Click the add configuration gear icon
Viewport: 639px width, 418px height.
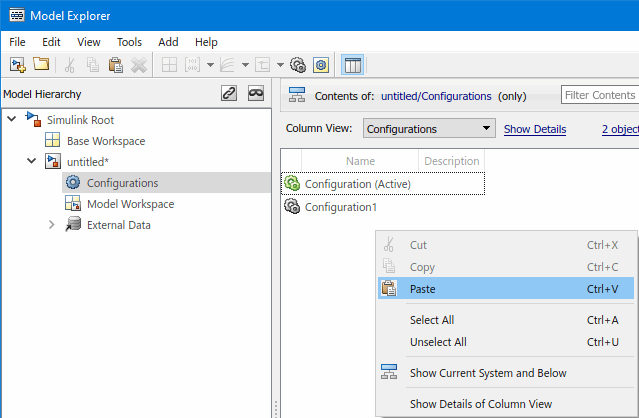point(297,64)
